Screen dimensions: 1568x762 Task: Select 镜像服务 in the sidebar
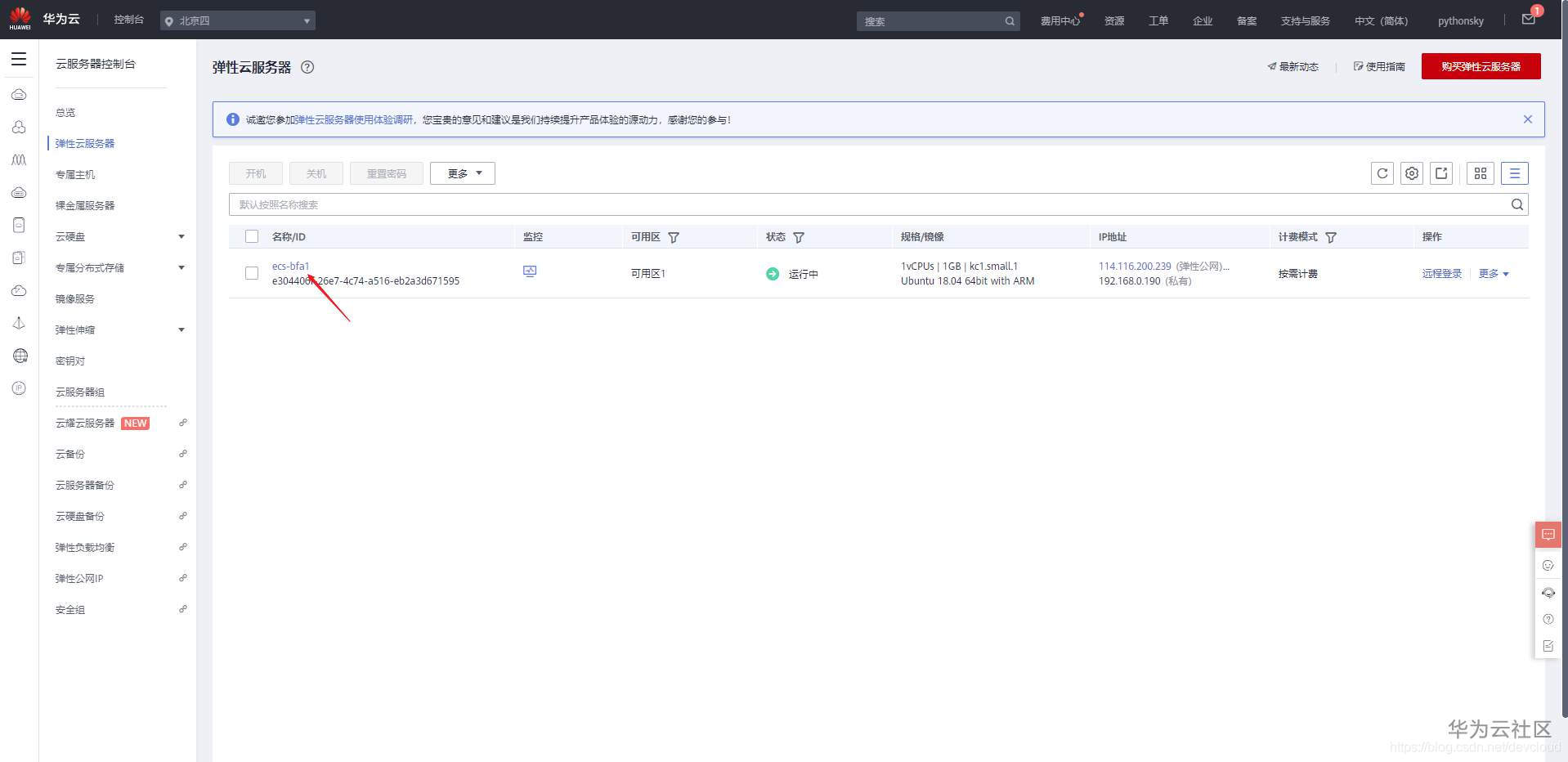click(x=75, y=298)
